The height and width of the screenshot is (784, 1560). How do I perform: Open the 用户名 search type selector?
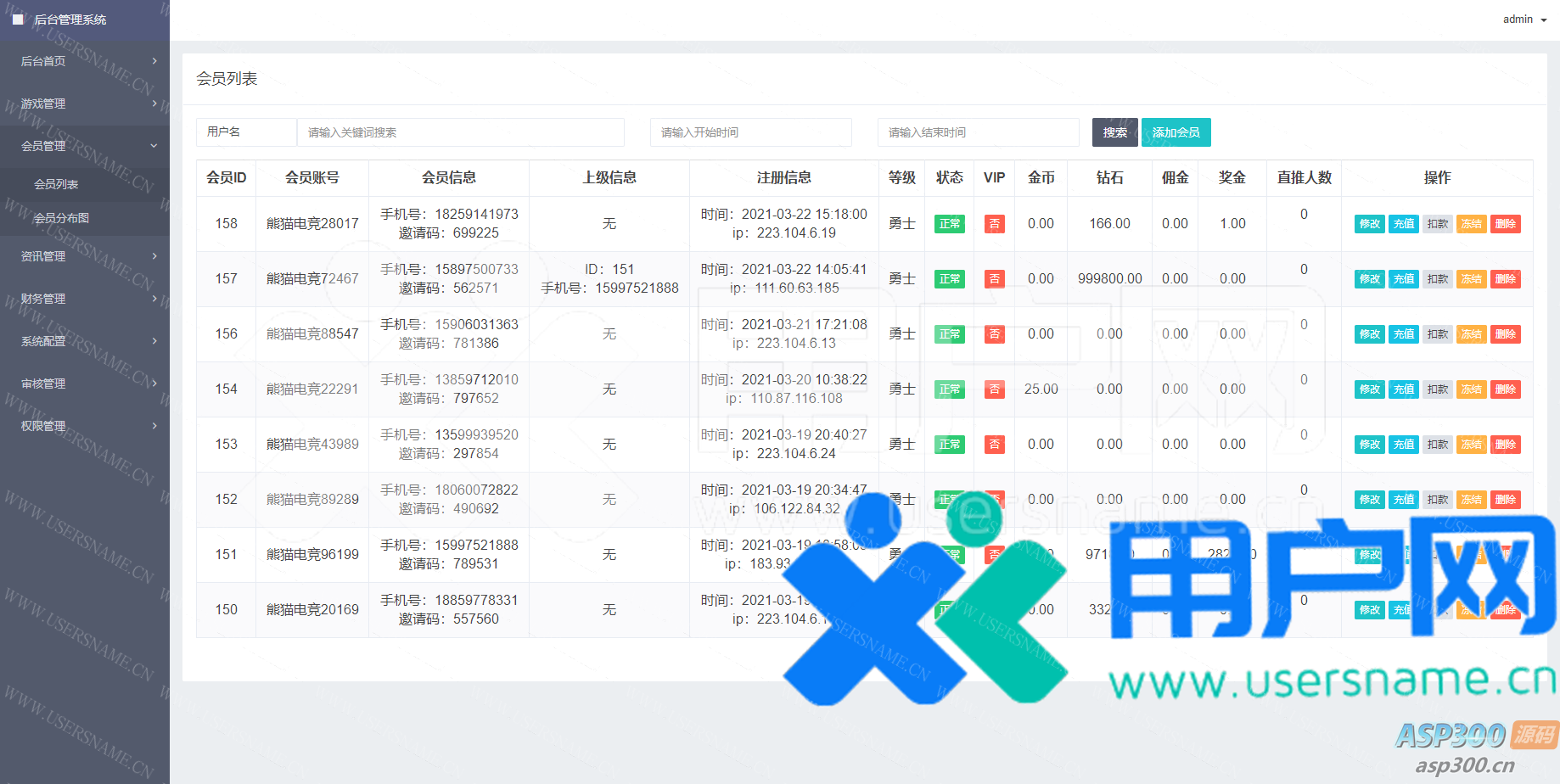246,132
